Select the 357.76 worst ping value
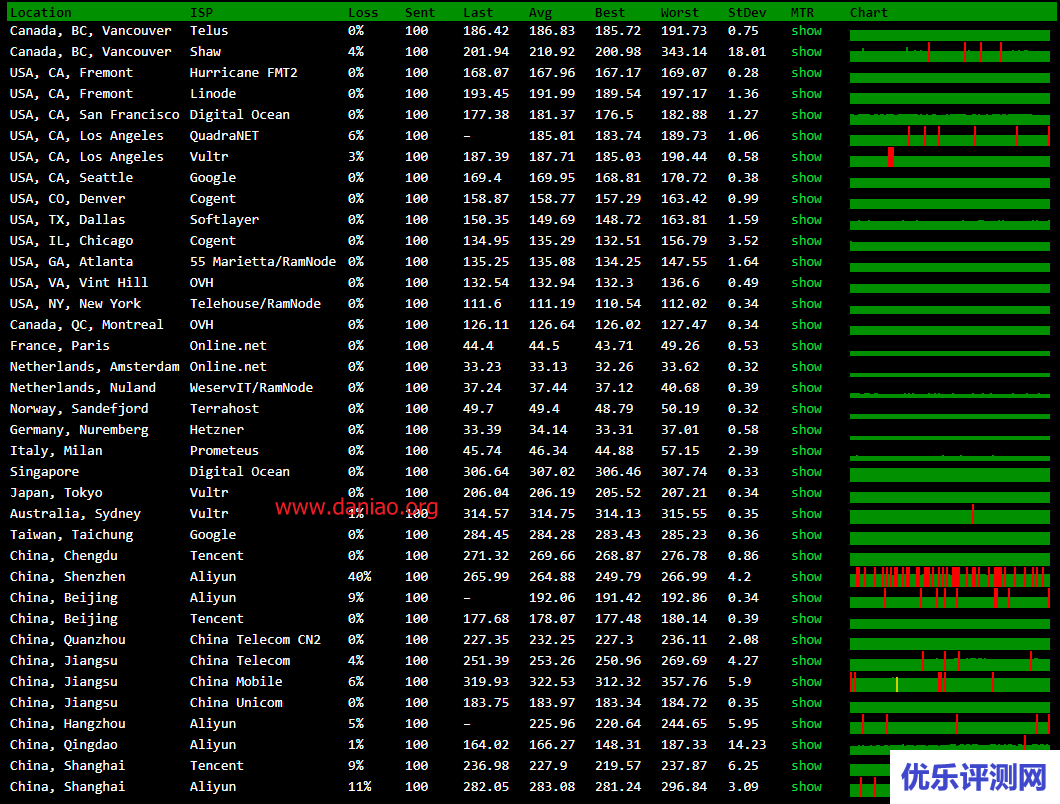 [683, 681]
